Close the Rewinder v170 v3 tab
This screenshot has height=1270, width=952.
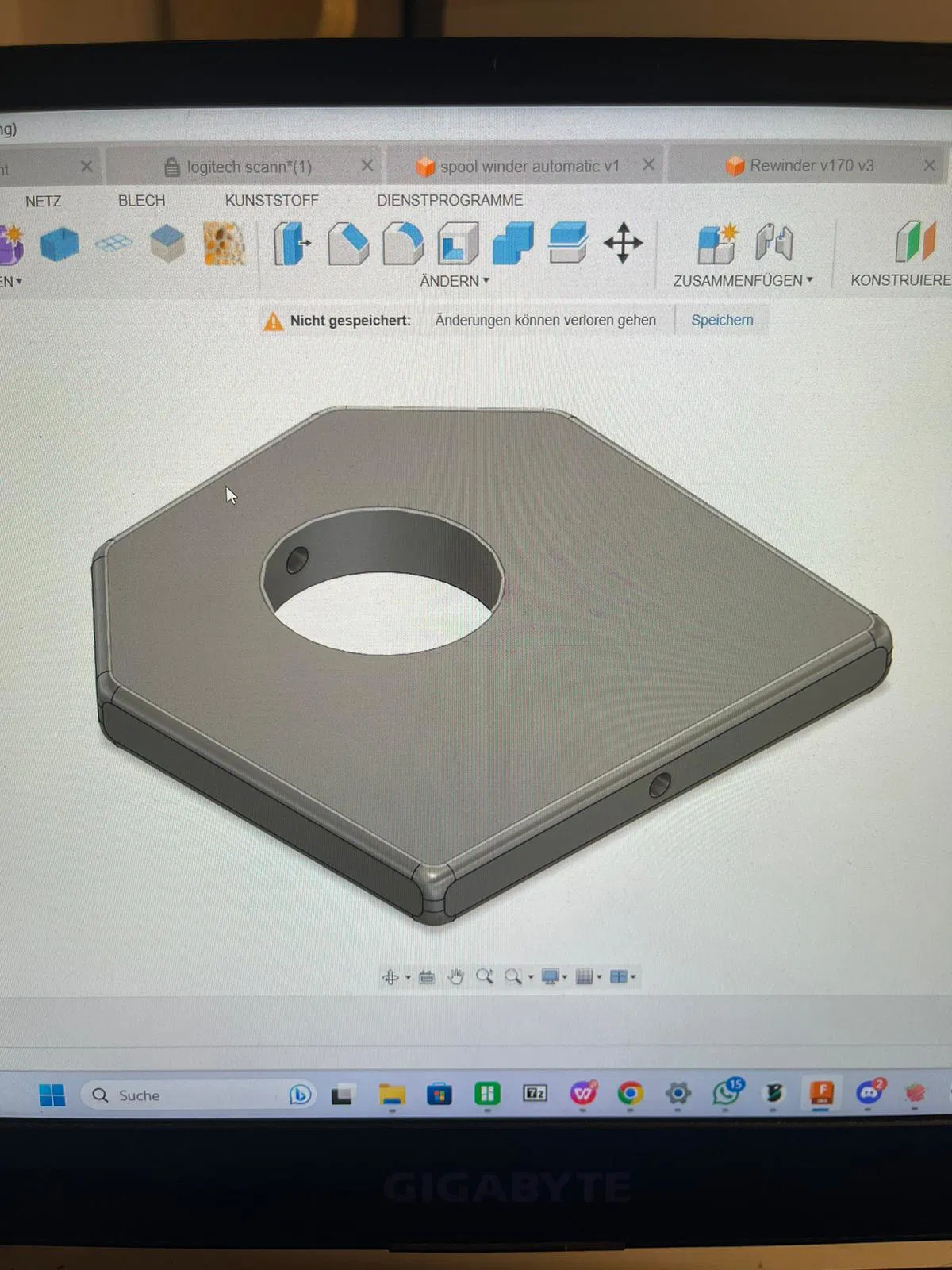929,165
